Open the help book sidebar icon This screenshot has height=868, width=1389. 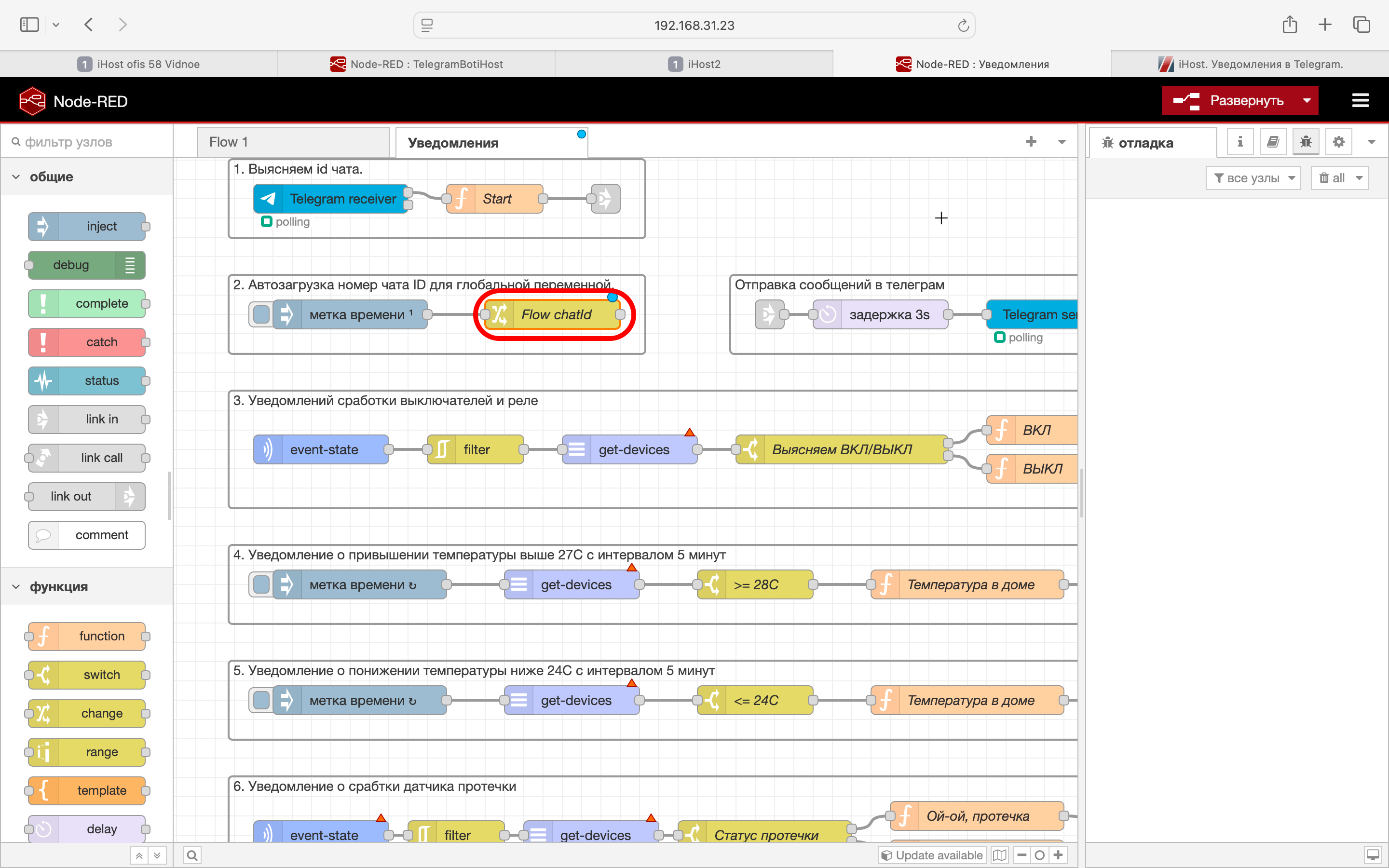(x=1272, y=142)
